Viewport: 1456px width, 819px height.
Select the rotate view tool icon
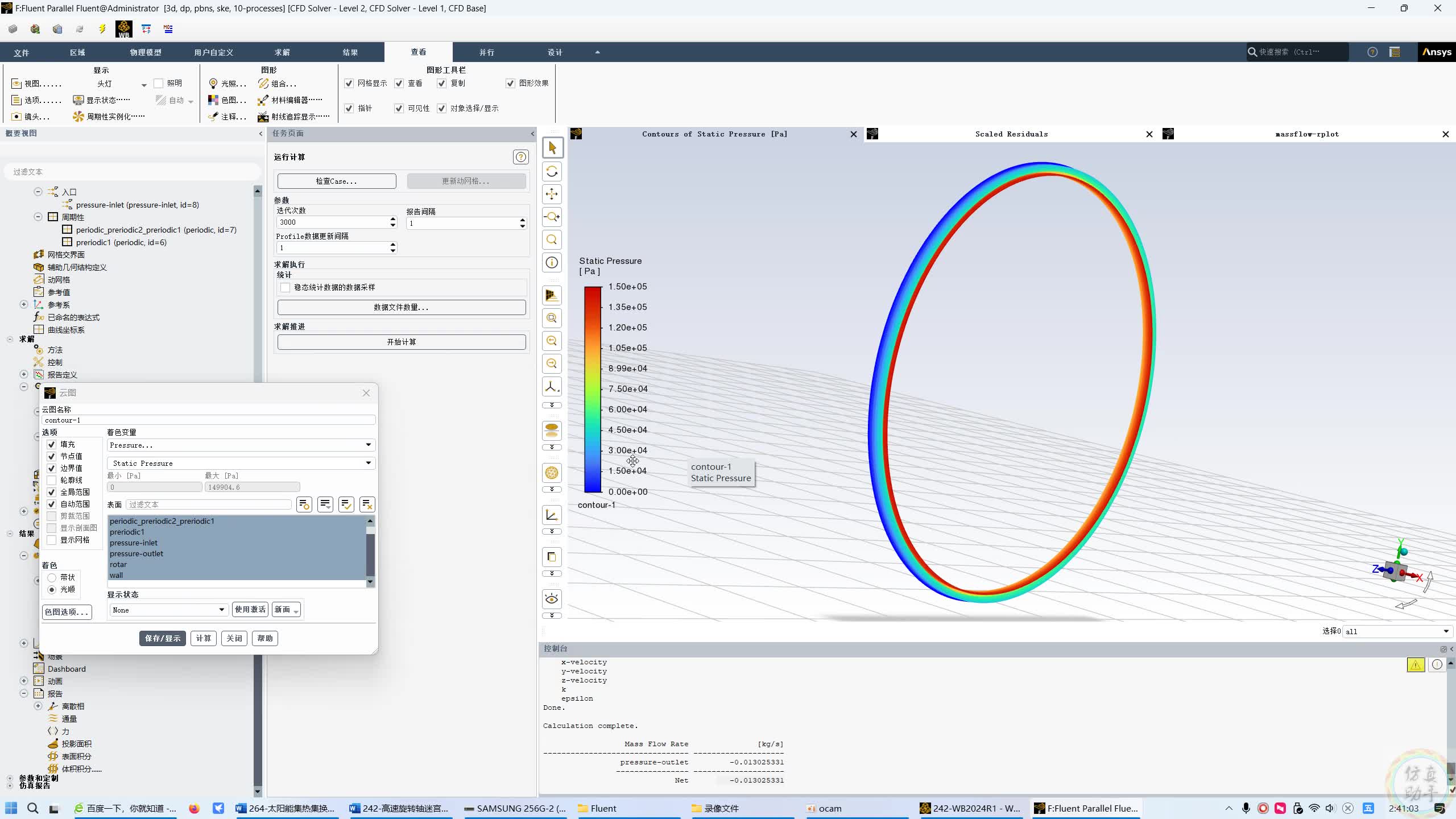tap(551, 171)
